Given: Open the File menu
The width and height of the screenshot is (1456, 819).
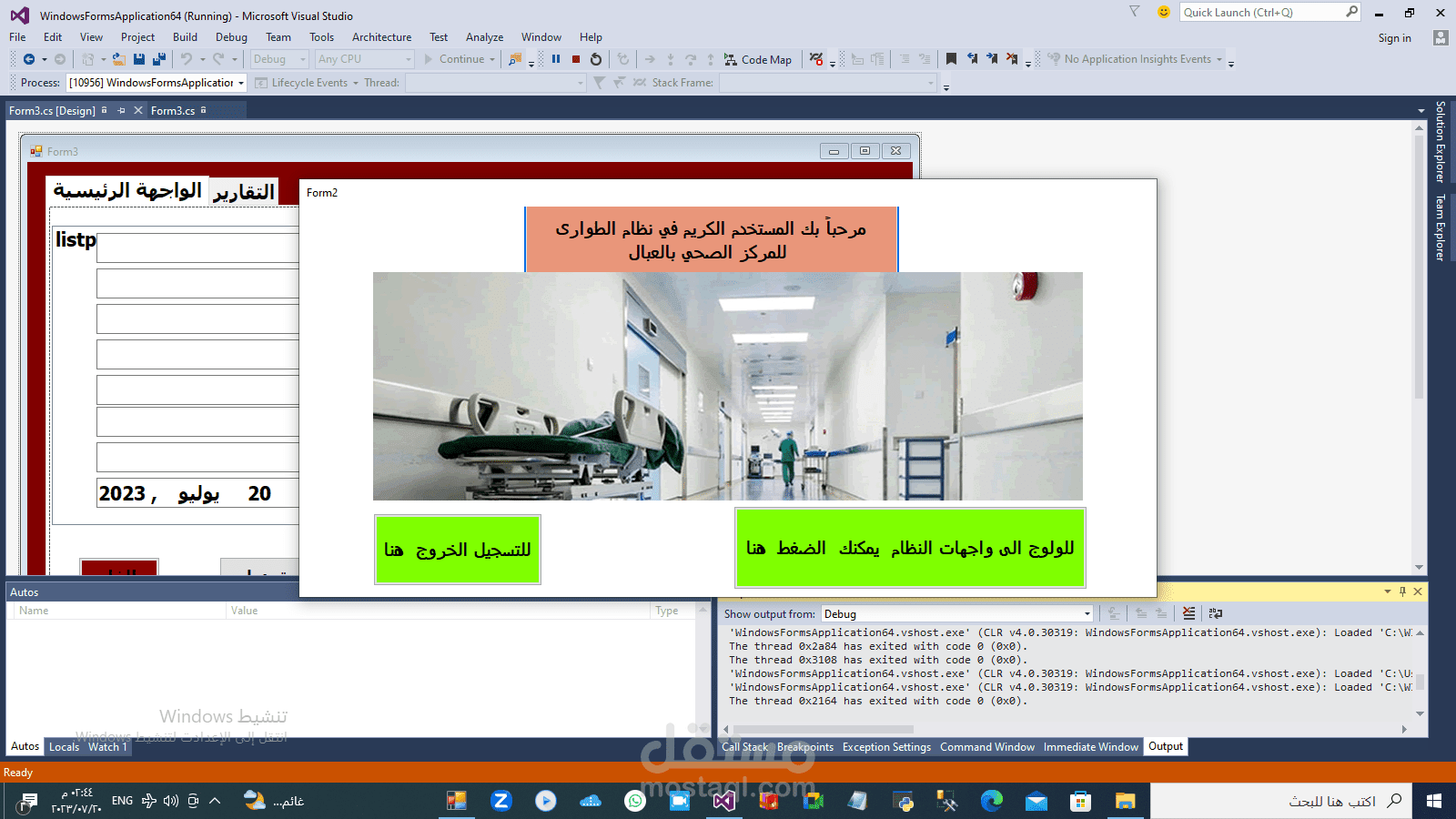Looking at the screenshot, I should (17, 37).
